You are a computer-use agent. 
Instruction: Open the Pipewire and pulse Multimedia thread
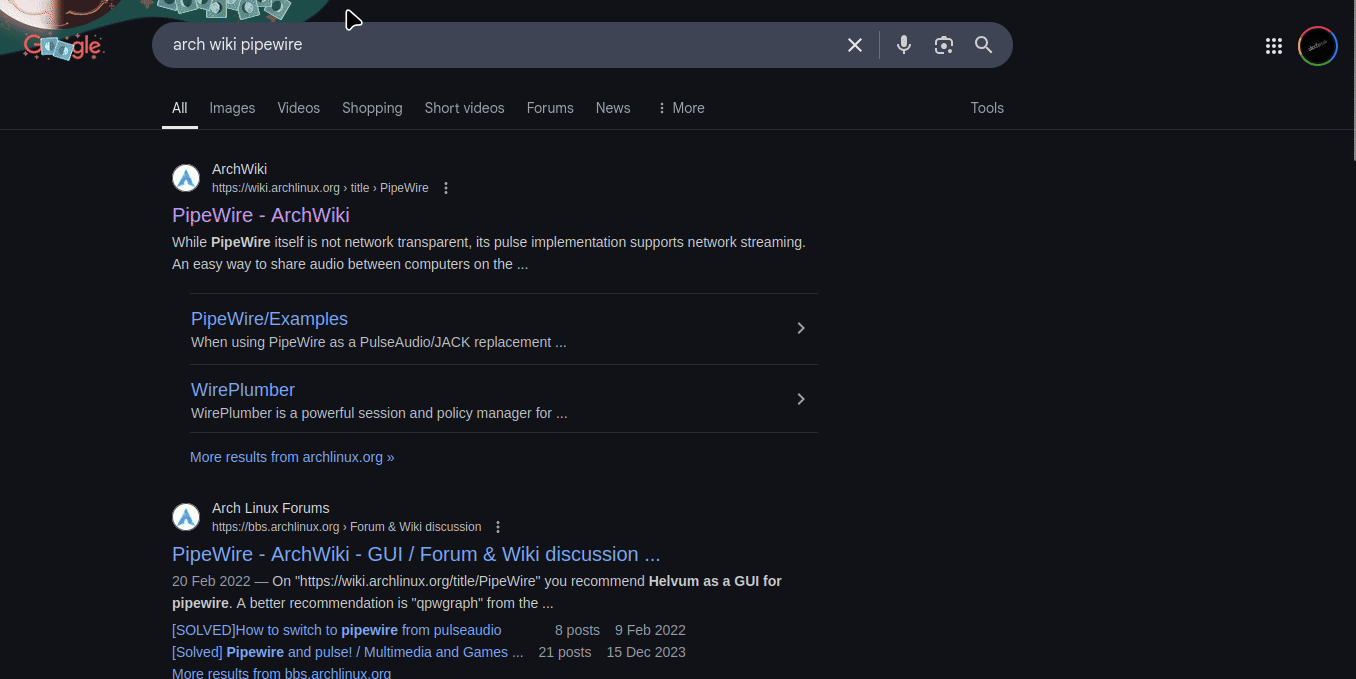347,652
